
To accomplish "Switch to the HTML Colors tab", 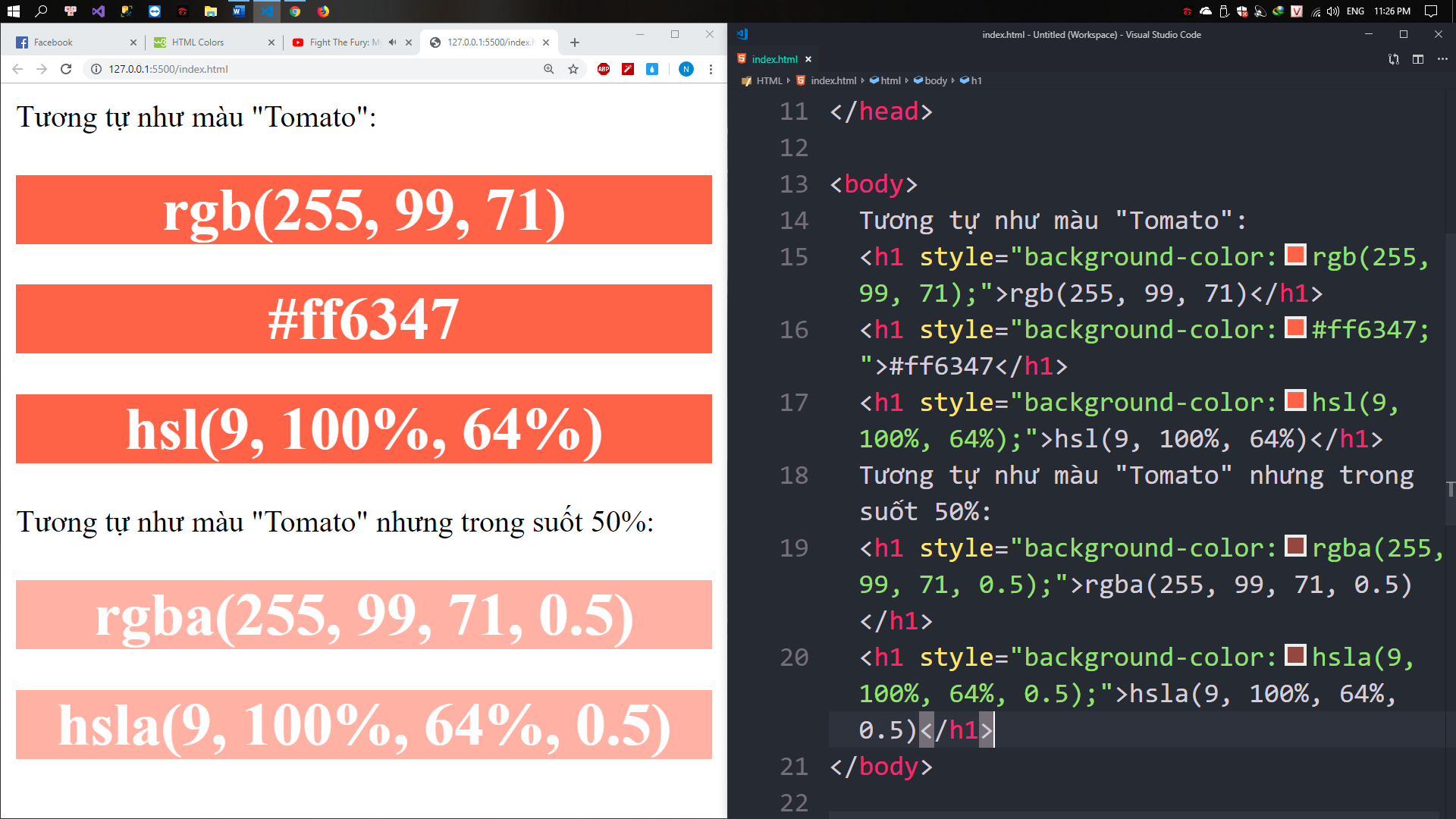I will click(205, 42).
